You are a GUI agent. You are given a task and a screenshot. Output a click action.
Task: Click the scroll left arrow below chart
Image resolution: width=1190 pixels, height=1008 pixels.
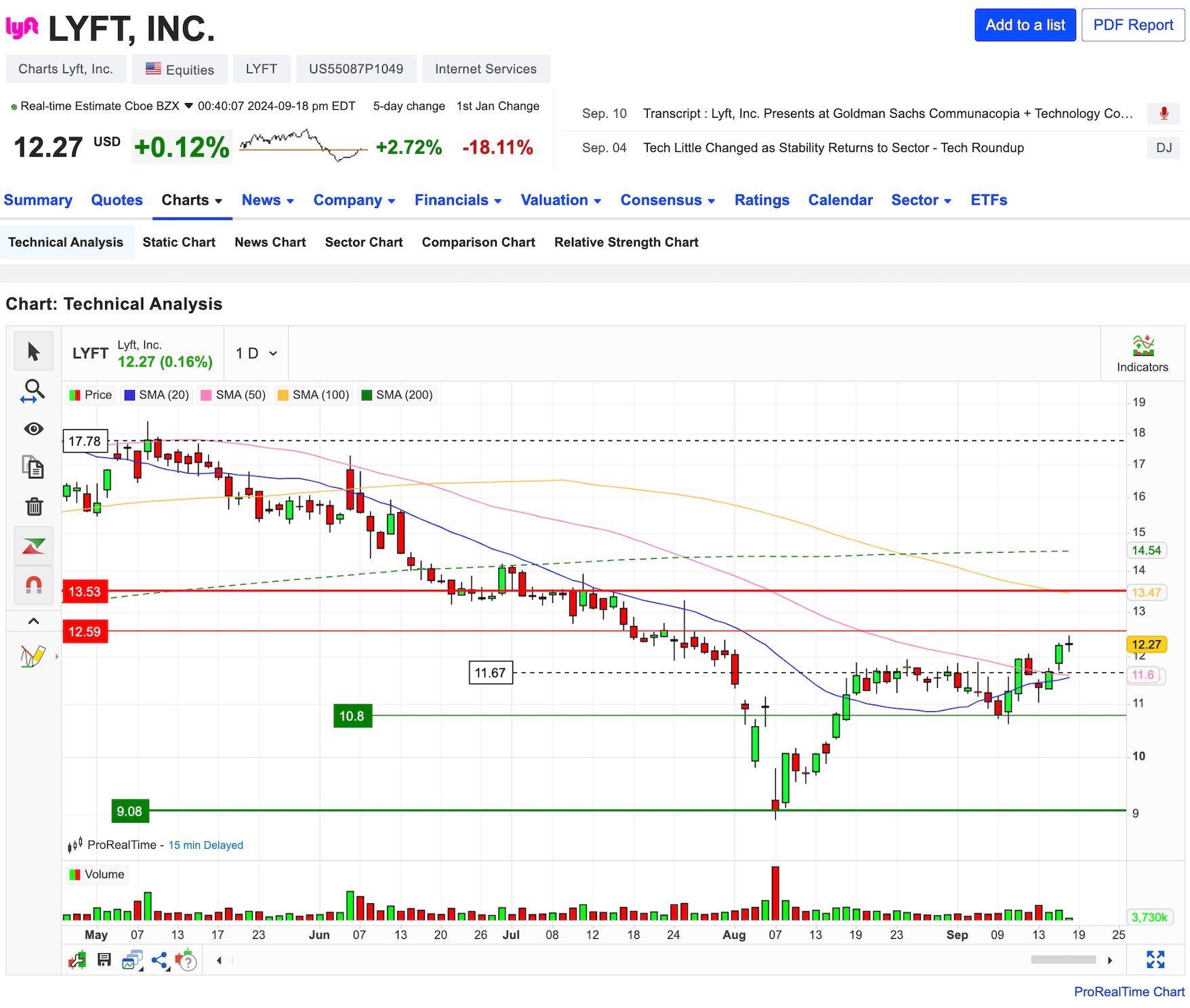click(219, 960)
